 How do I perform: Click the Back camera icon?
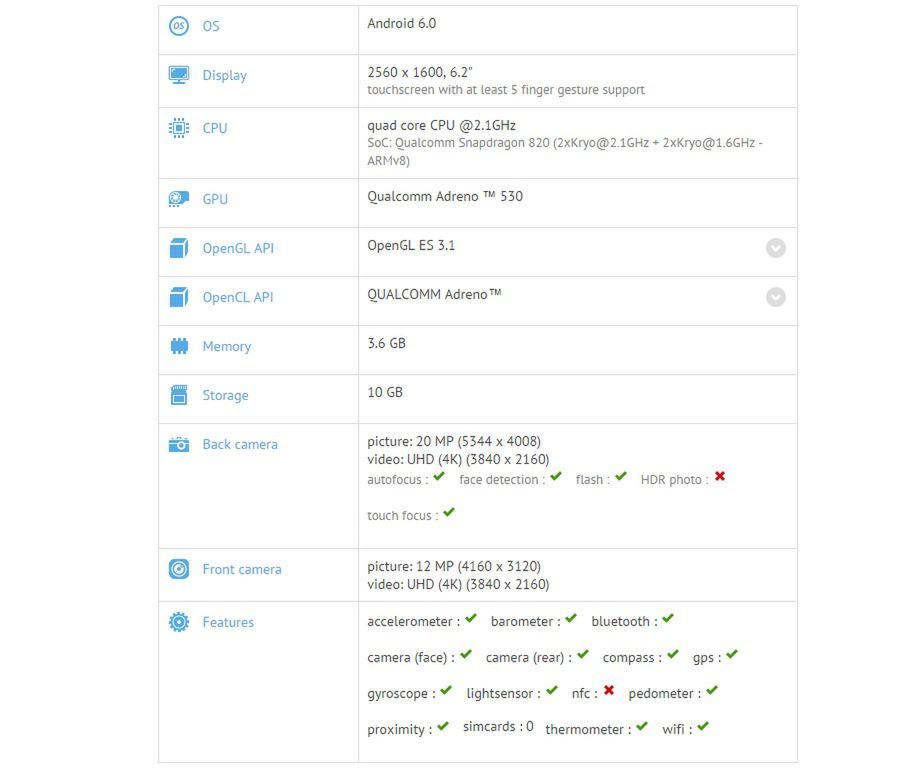(179, 444)
